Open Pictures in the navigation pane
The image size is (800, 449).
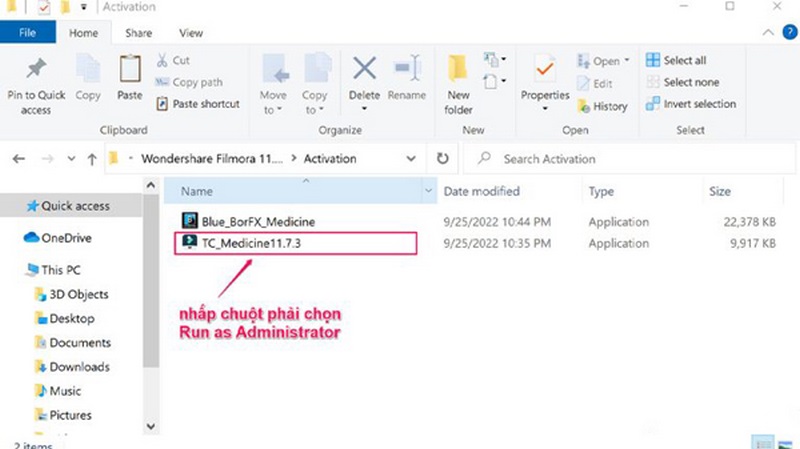tap(63, 415)
